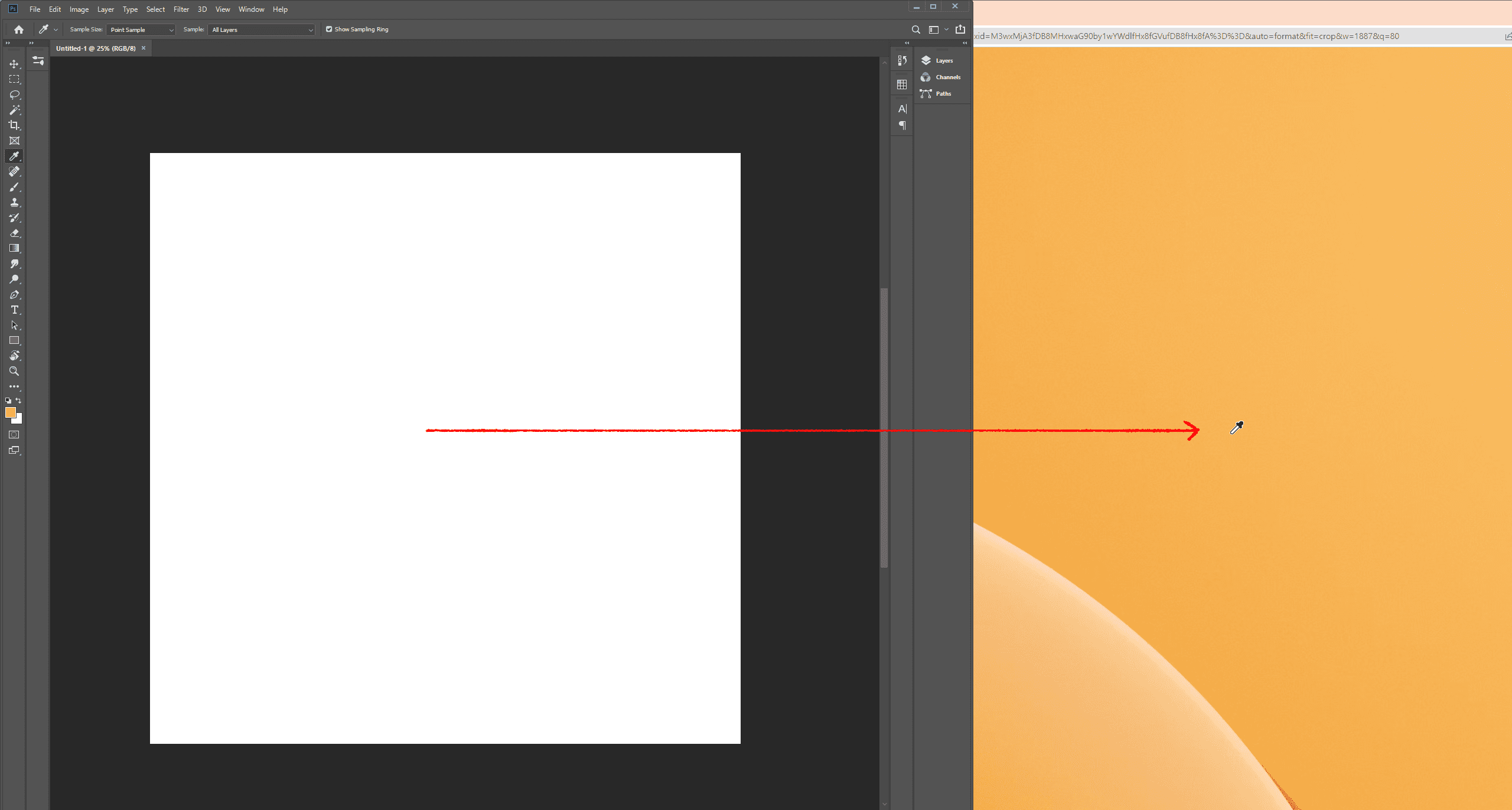1512x810 pixels.
Task: Select the Gradient tool
Action: [14, 249]
